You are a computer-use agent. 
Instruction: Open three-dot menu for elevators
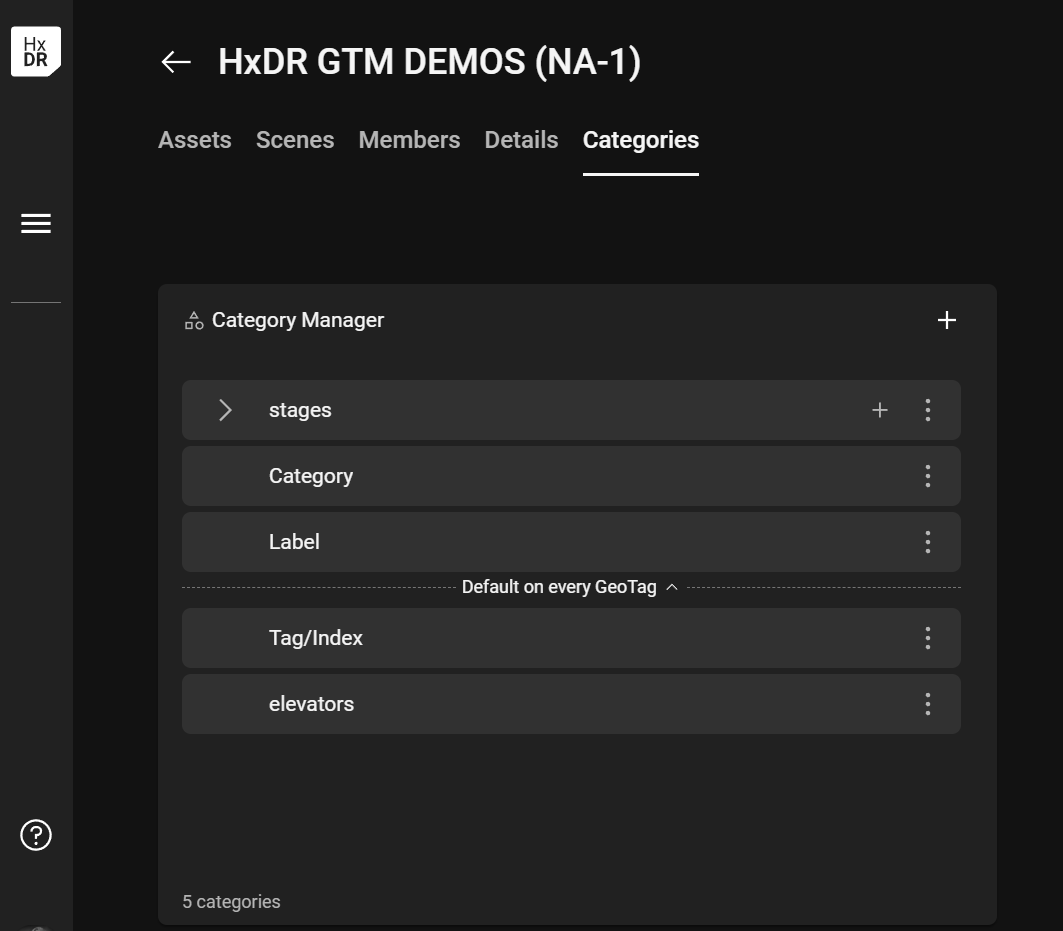pos(927,704)
